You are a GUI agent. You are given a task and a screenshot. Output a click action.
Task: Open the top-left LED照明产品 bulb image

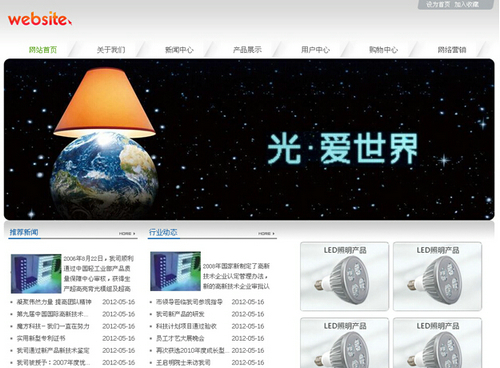(x=345, y=277)
